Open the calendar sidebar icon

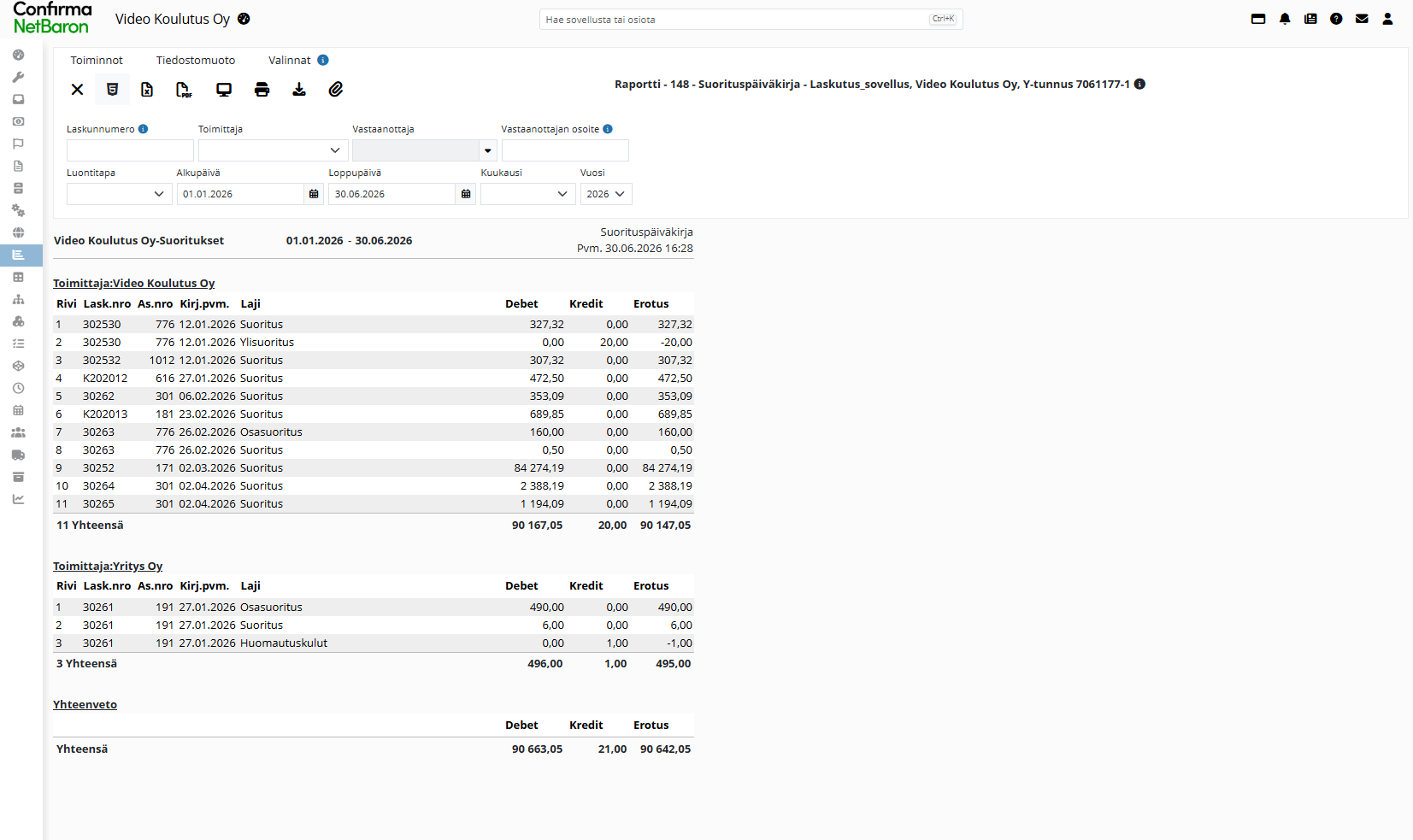point(18,410)
